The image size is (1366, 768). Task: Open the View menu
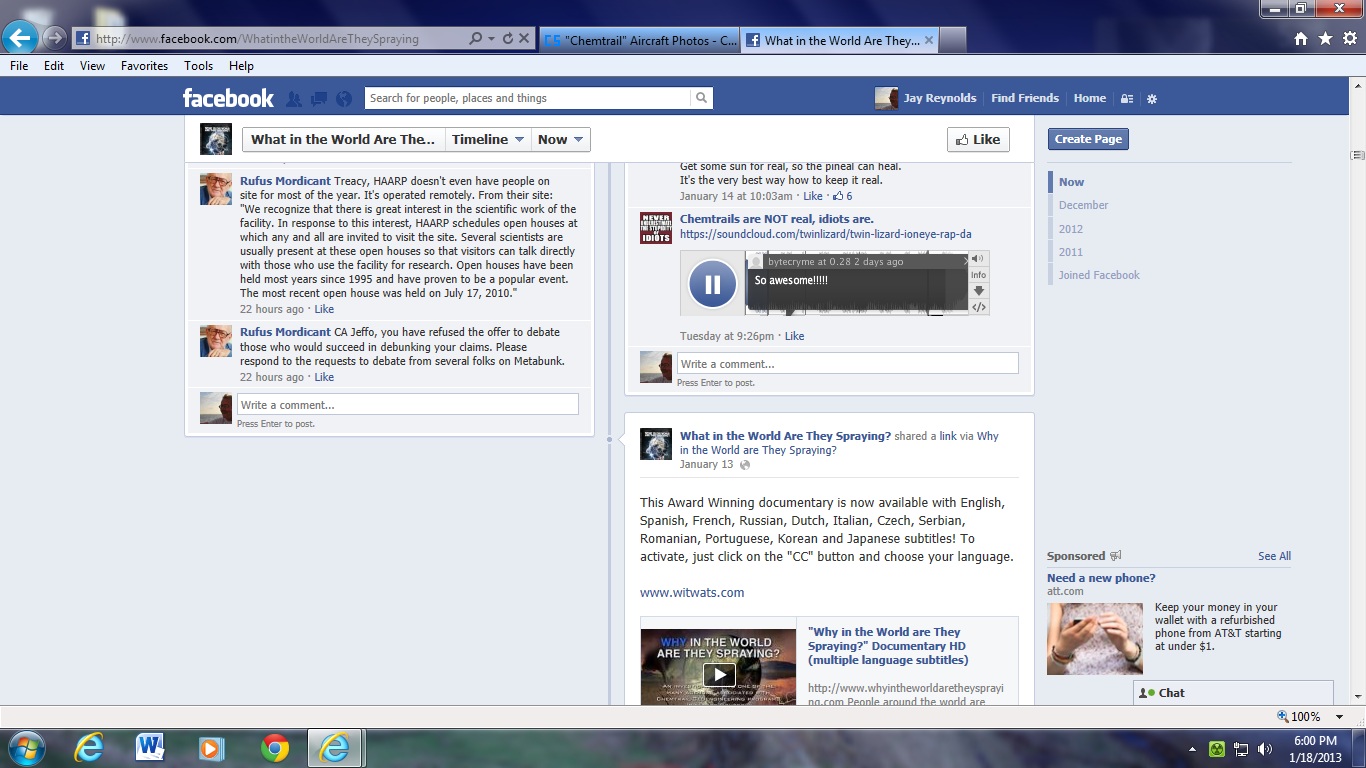click(x=93, y=66)
